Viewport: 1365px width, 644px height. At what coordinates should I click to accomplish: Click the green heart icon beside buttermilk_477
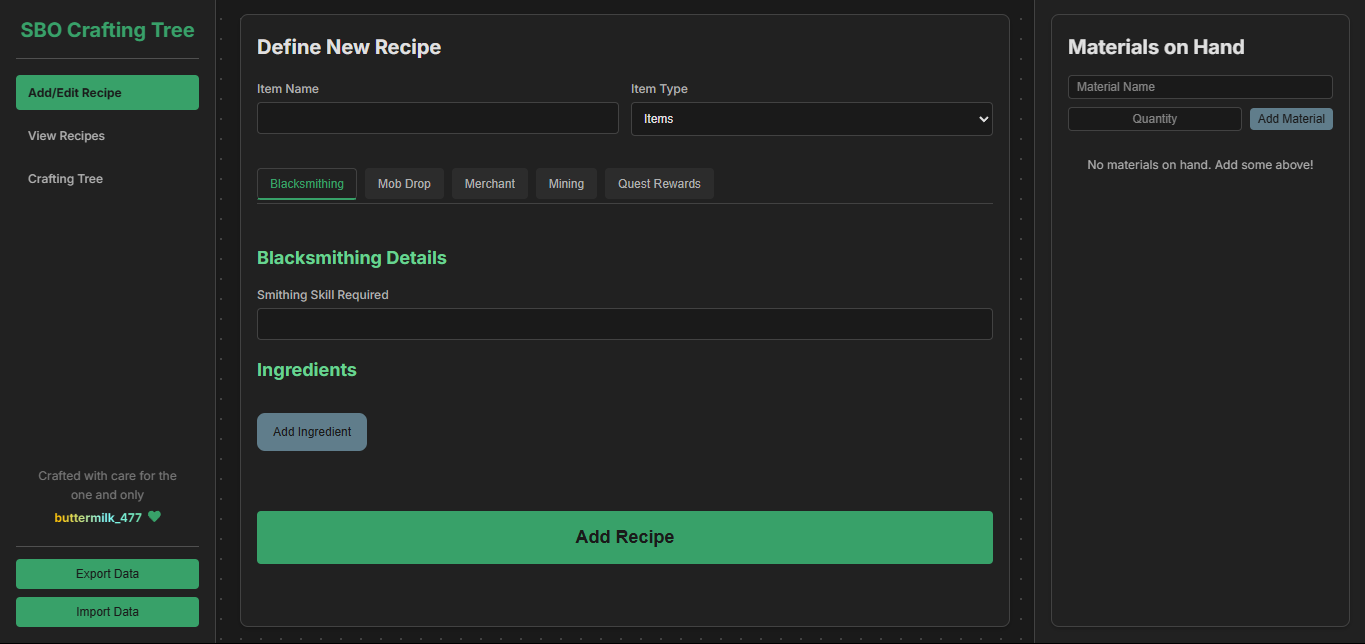(x=154, y=517)
